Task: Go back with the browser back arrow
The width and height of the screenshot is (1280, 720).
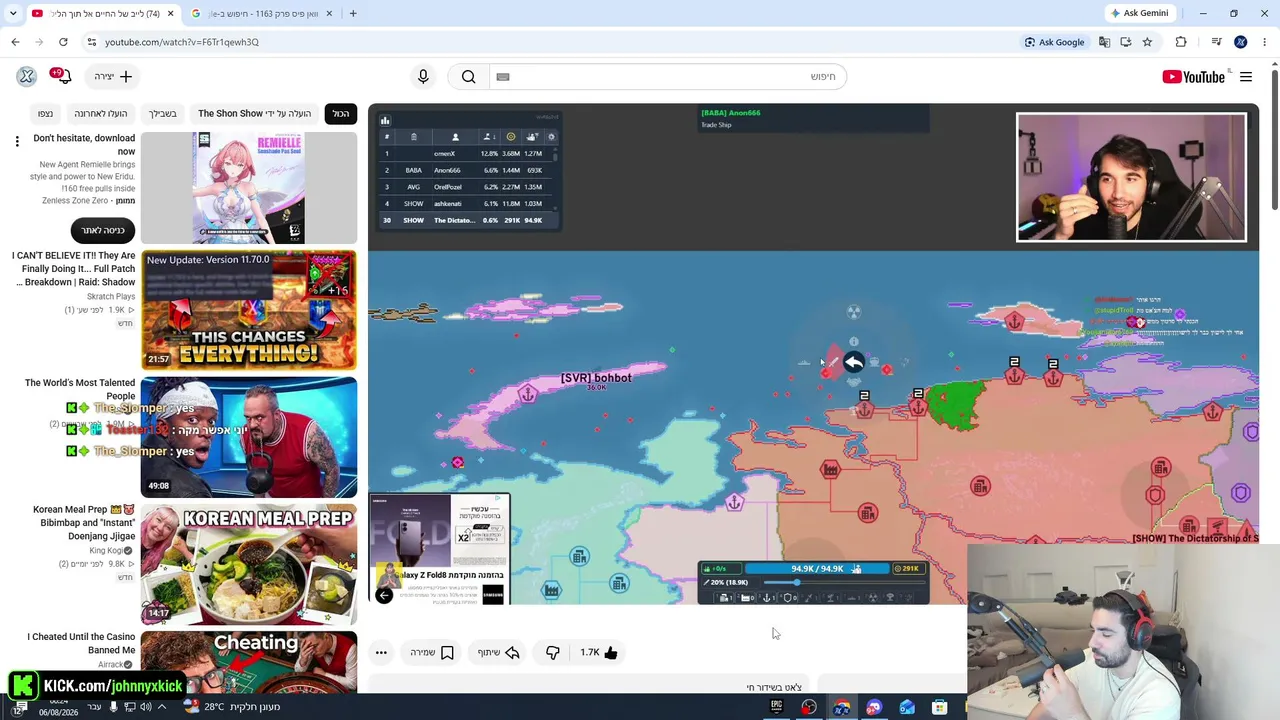Action: 15,42
